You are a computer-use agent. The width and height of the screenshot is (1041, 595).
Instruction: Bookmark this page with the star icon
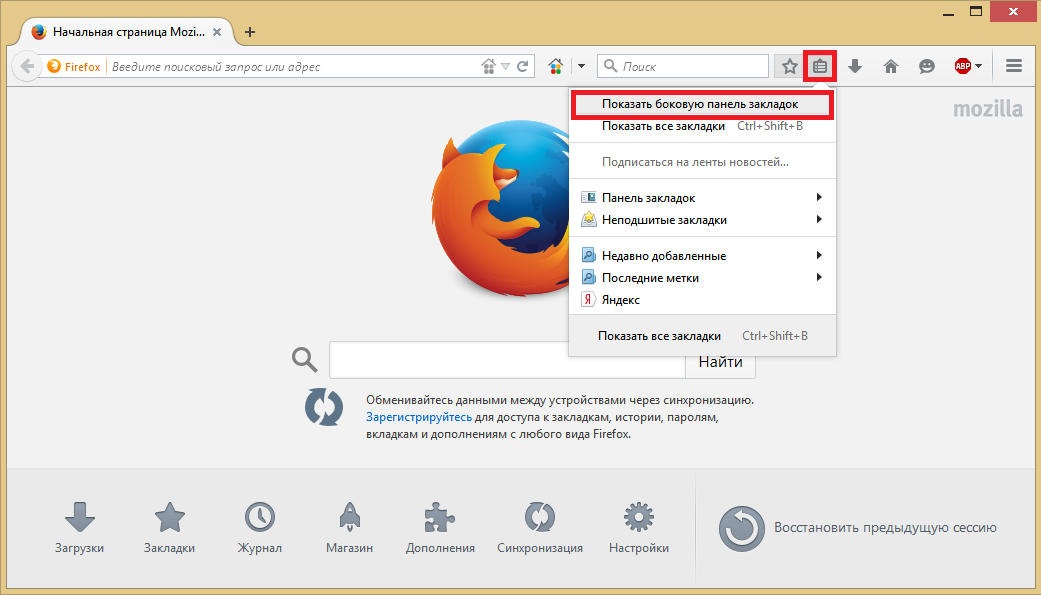[x=789, y=66]
